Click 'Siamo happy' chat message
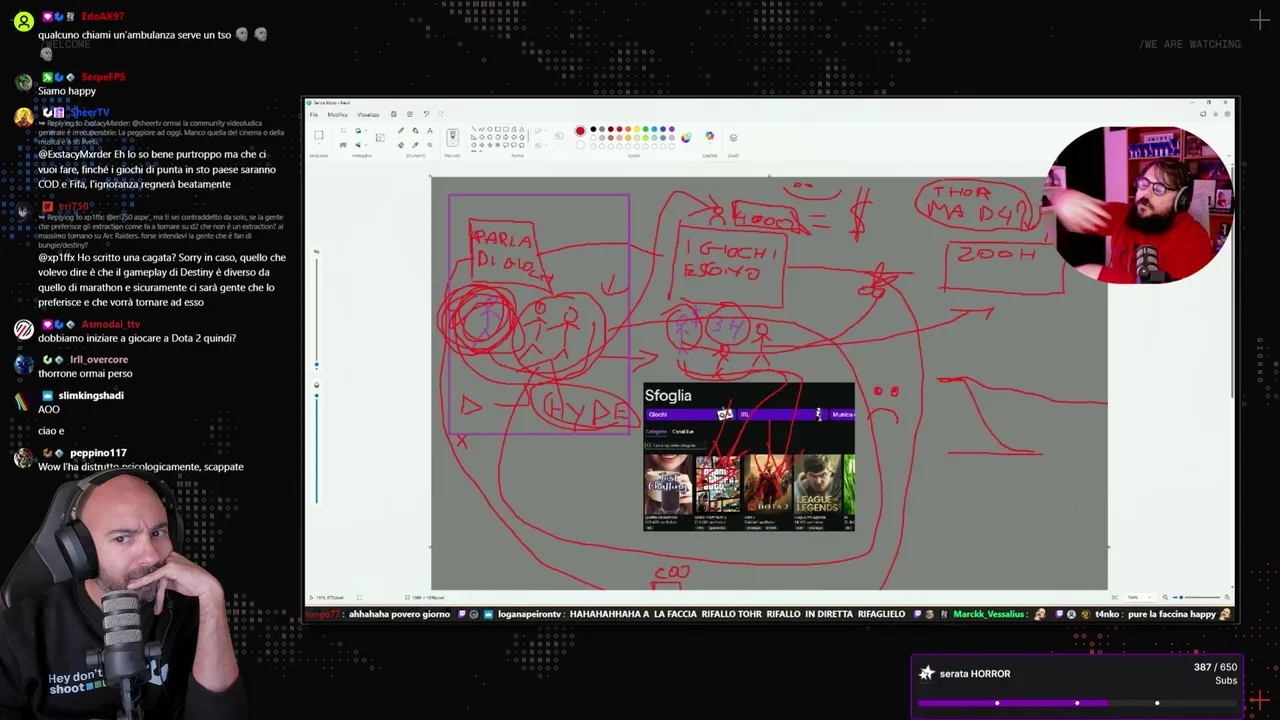This screenshot has height=720, width=1280. pyautogui.click(x=67, y=91)
